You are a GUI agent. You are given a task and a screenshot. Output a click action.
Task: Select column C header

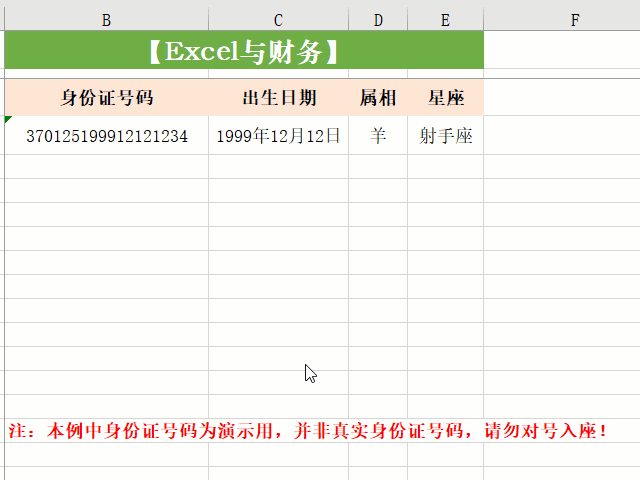(x=278, y=19)
